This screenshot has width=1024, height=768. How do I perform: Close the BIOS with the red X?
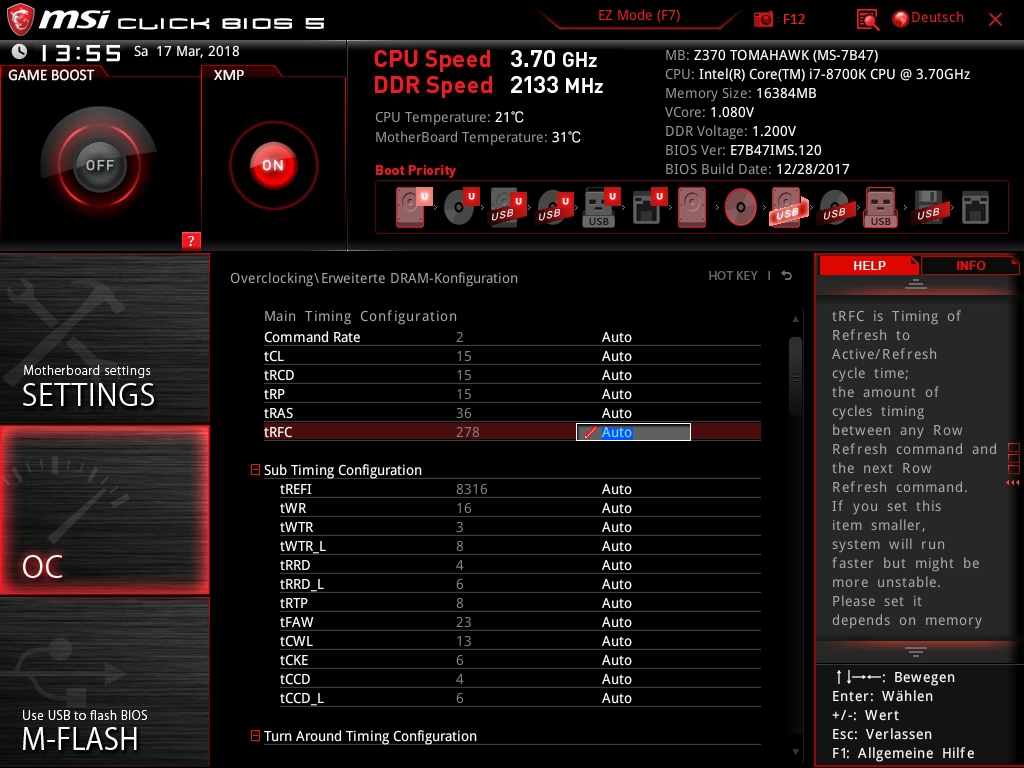(995, 20)
